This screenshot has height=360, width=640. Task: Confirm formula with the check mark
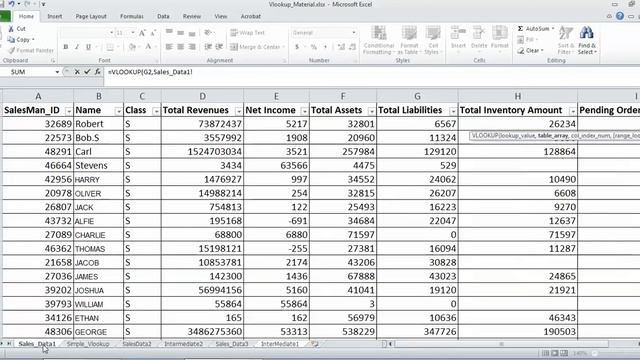click(x=87, y=72)
